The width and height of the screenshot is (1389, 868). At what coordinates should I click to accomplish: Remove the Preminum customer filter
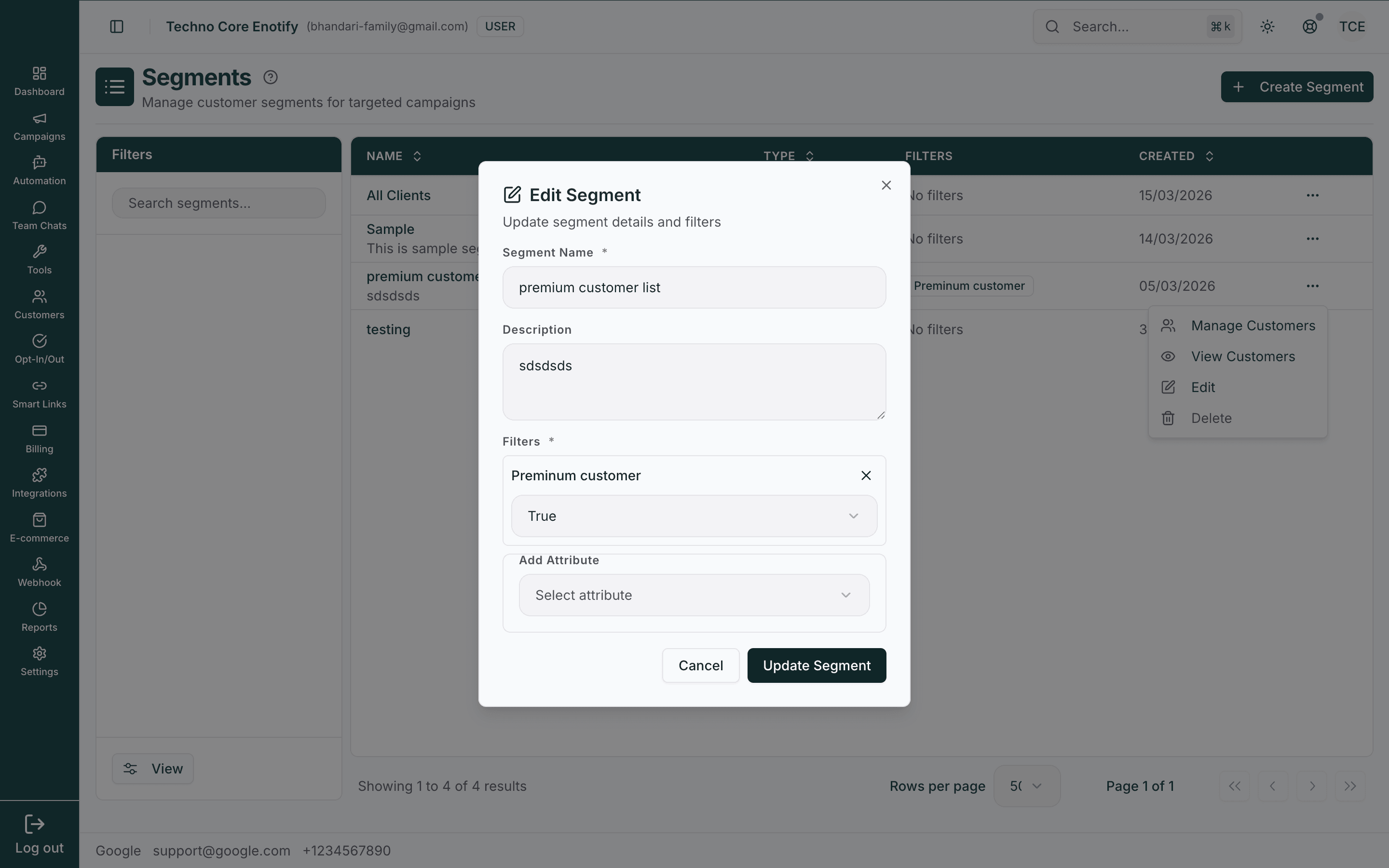point(866,475)
